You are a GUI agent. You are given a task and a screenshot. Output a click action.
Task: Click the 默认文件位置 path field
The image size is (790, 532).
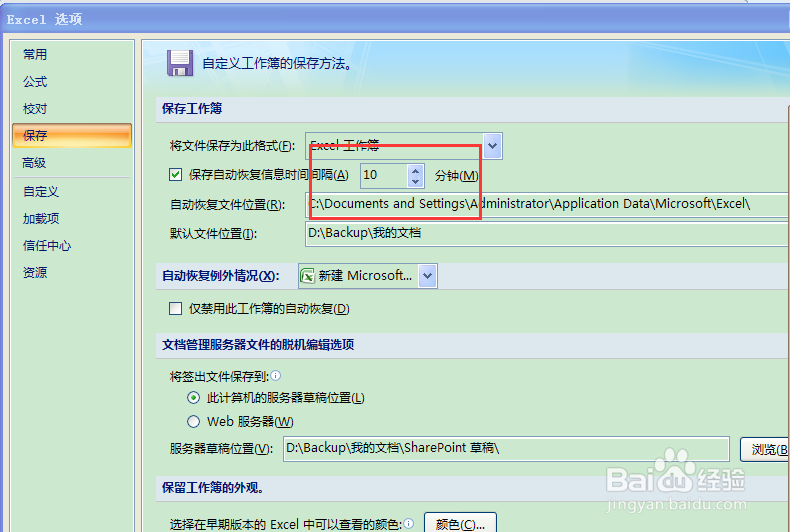point(546,234)
